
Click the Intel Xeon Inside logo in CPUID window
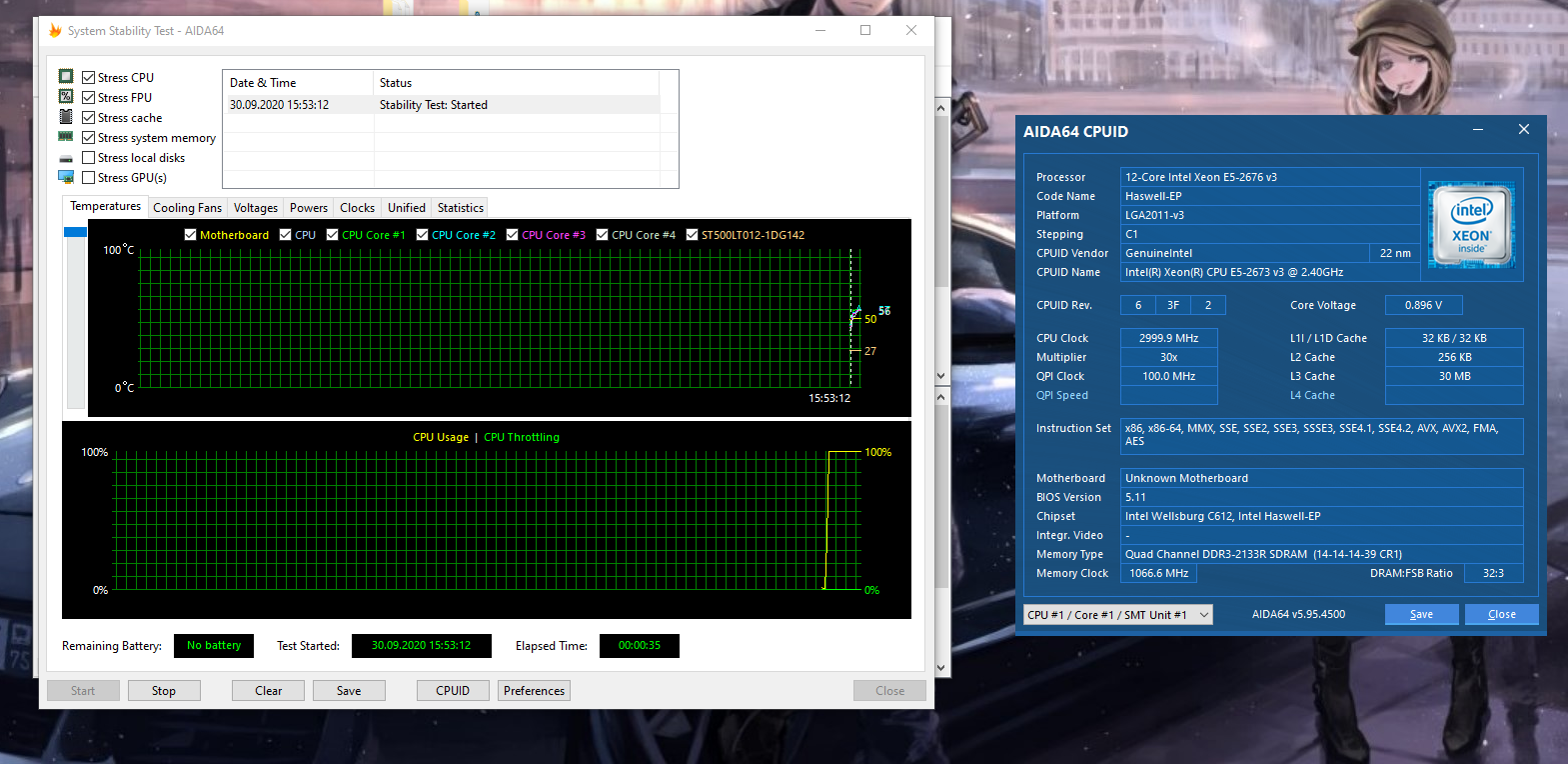[x=1472, y=225]
